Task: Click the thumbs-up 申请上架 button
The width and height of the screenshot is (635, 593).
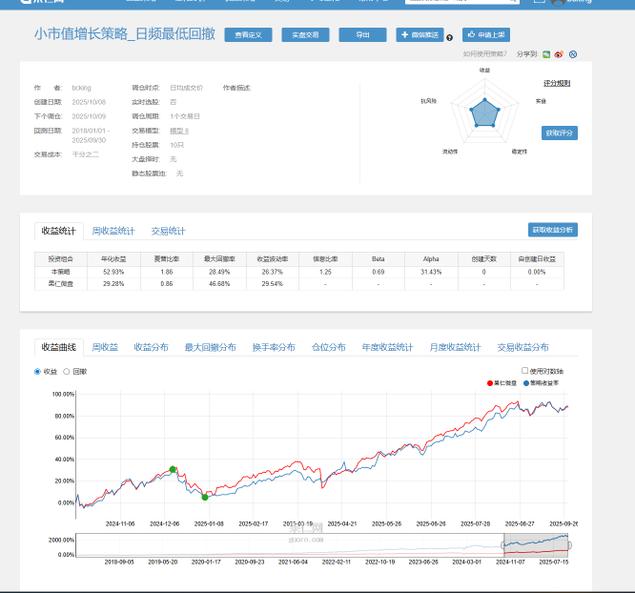Action: pos(485,35)
